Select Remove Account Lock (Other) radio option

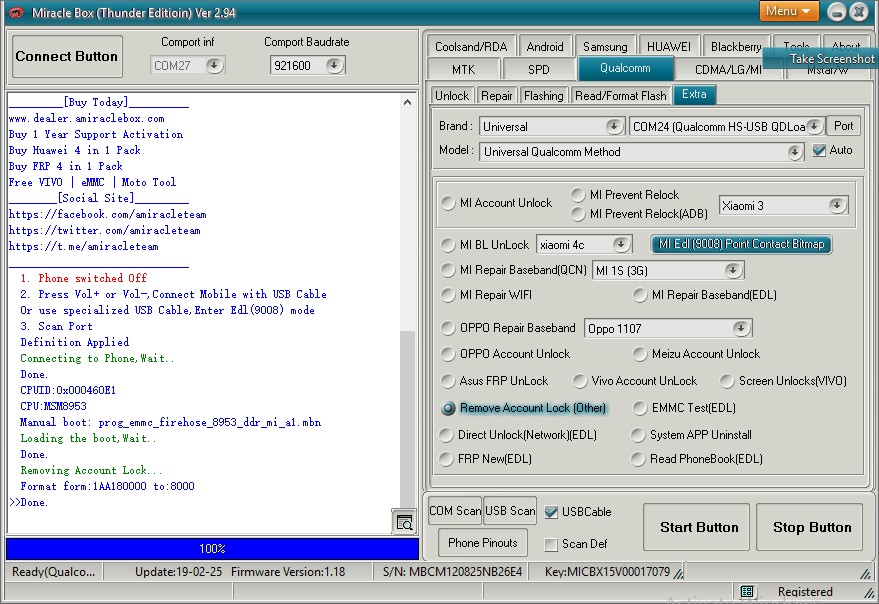(x=448, y=408)
